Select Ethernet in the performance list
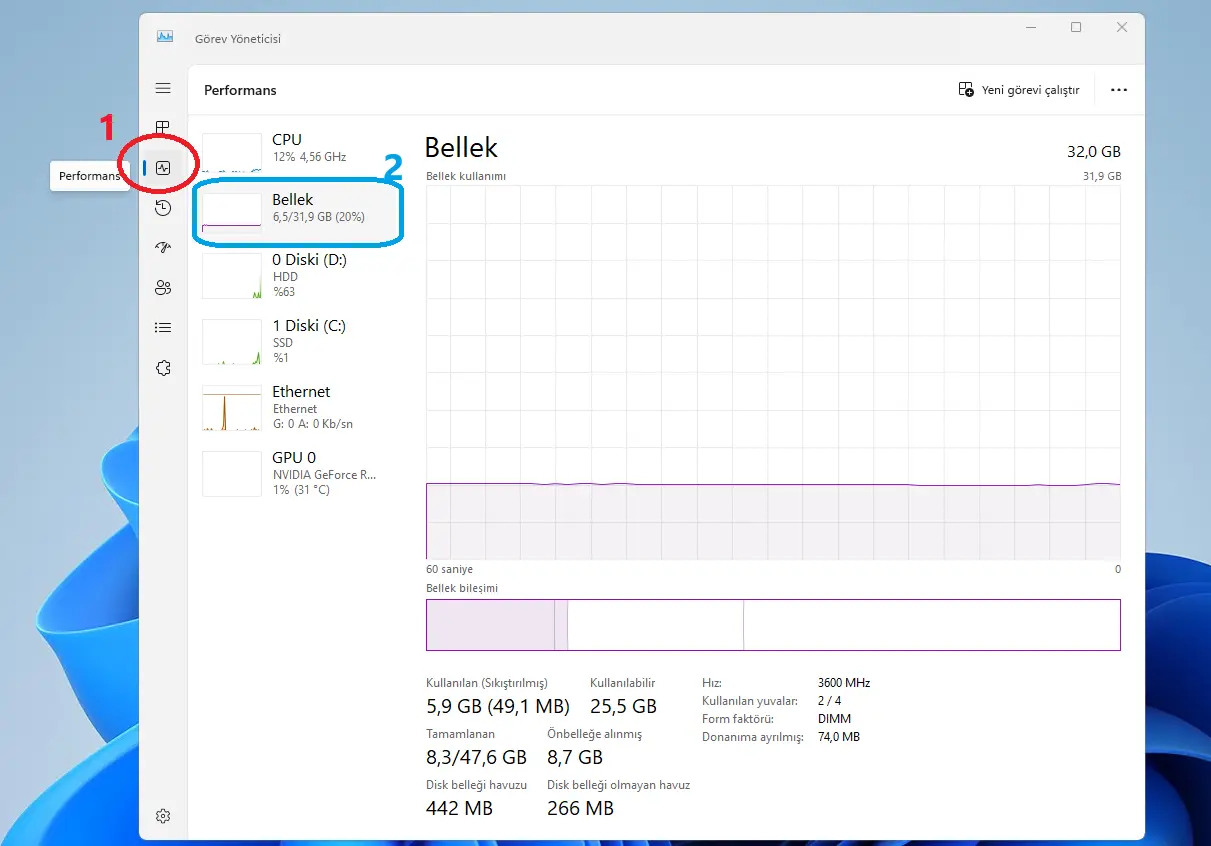 [300, 407]
